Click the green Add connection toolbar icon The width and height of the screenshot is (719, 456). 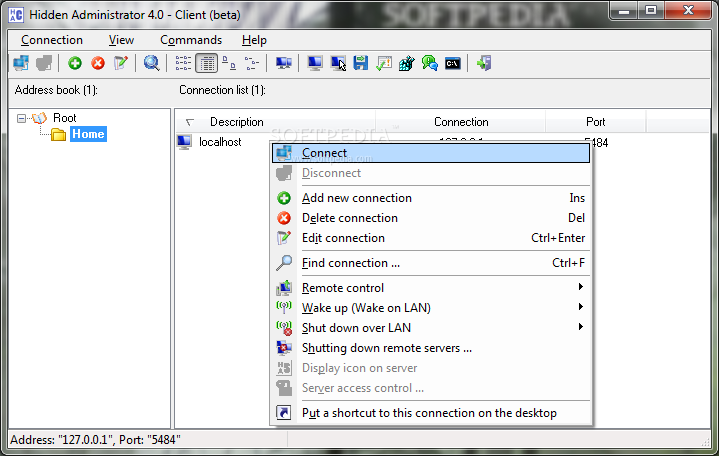(x=75, y=63)
